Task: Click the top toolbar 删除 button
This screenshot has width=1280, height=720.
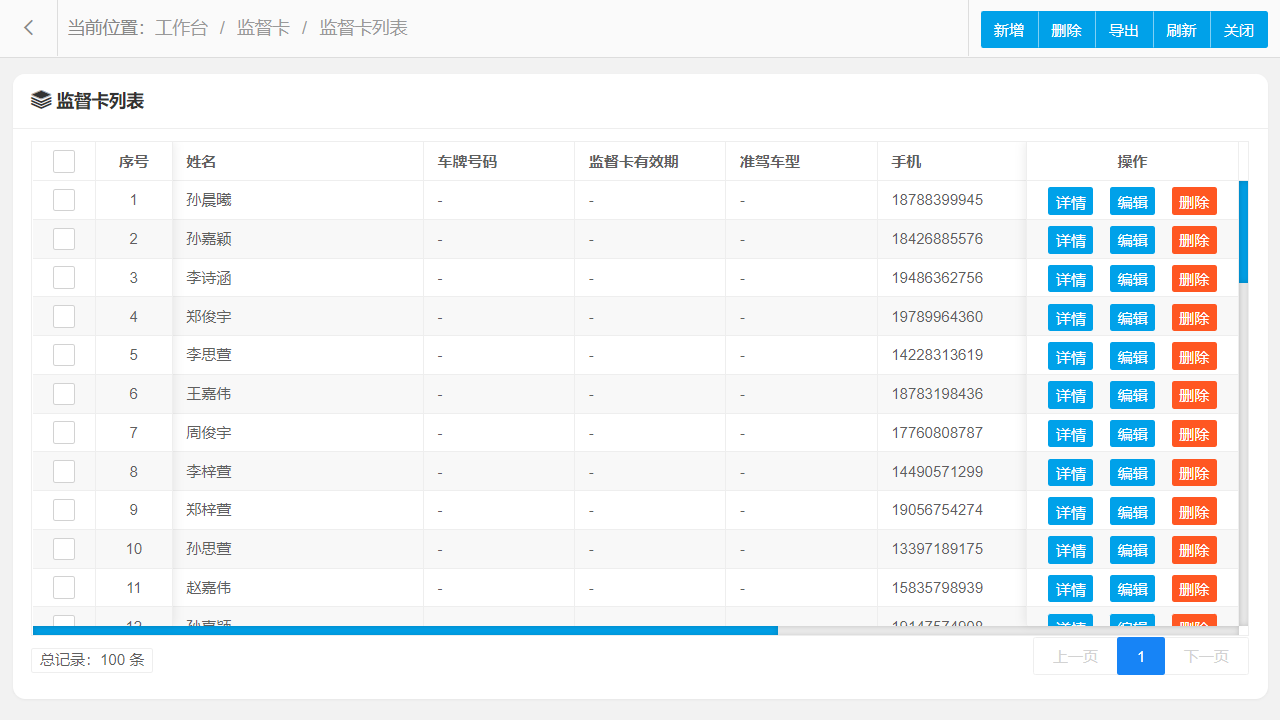Action: [x=1067, y=30]
